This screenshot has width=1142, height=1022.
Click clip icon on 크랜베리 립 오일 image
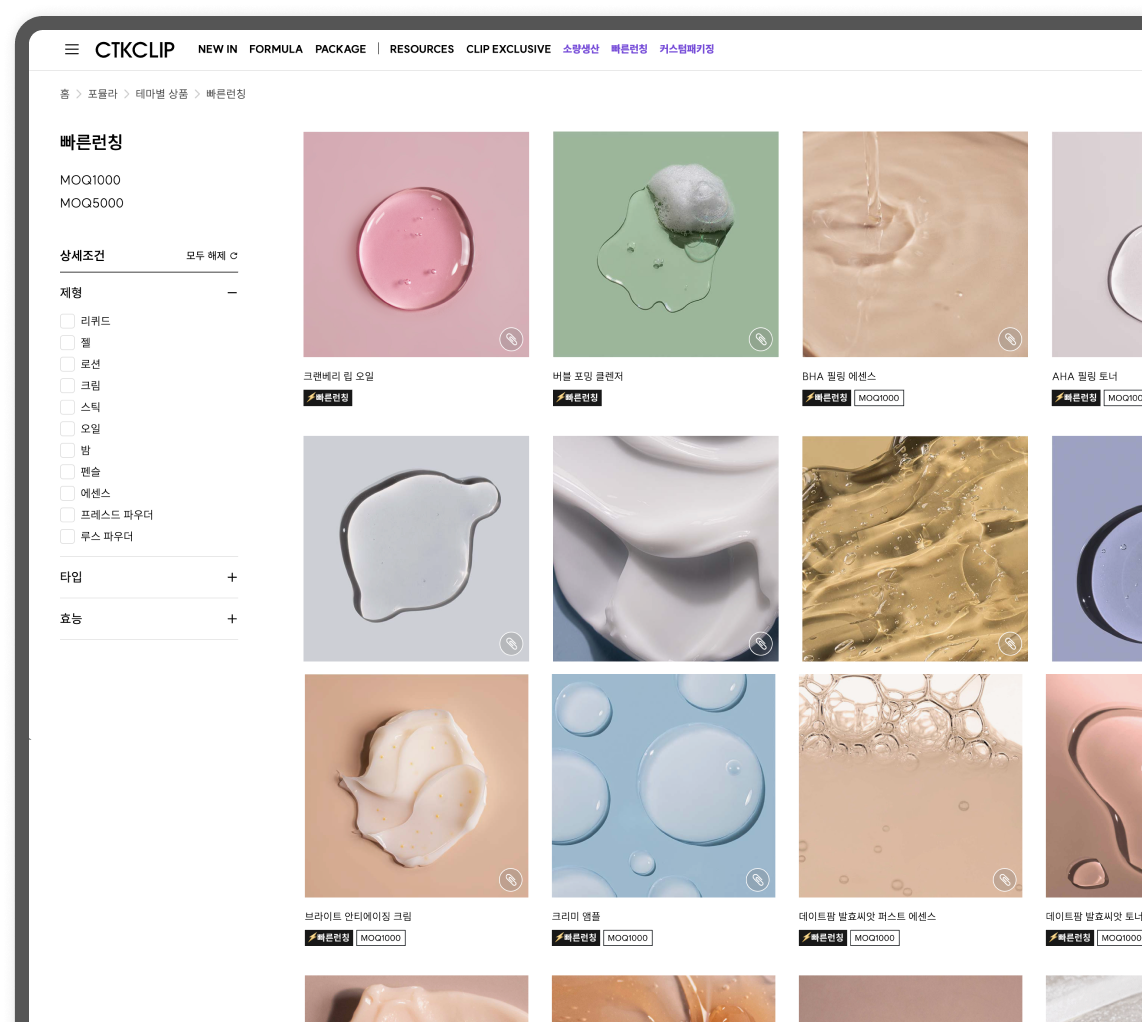[511, 339]
